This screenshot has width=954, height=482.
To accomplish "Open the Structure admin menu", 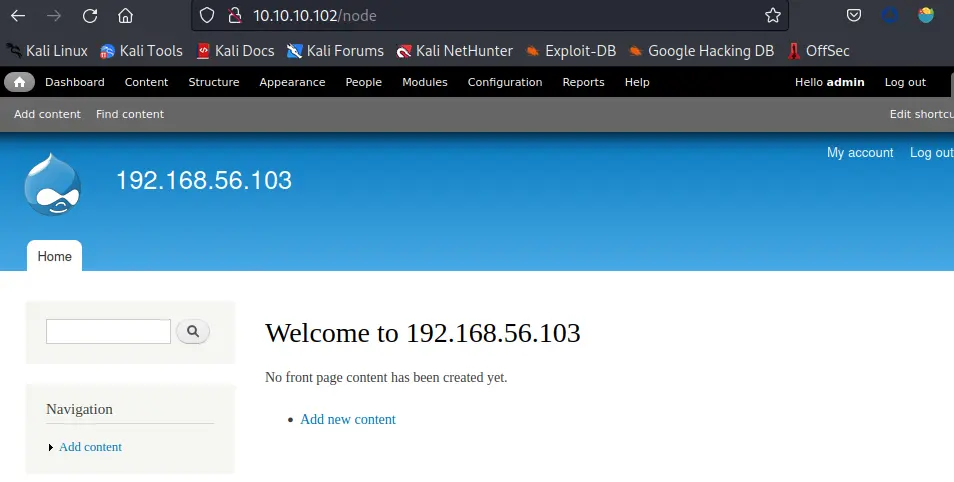I will coord(214,82).
